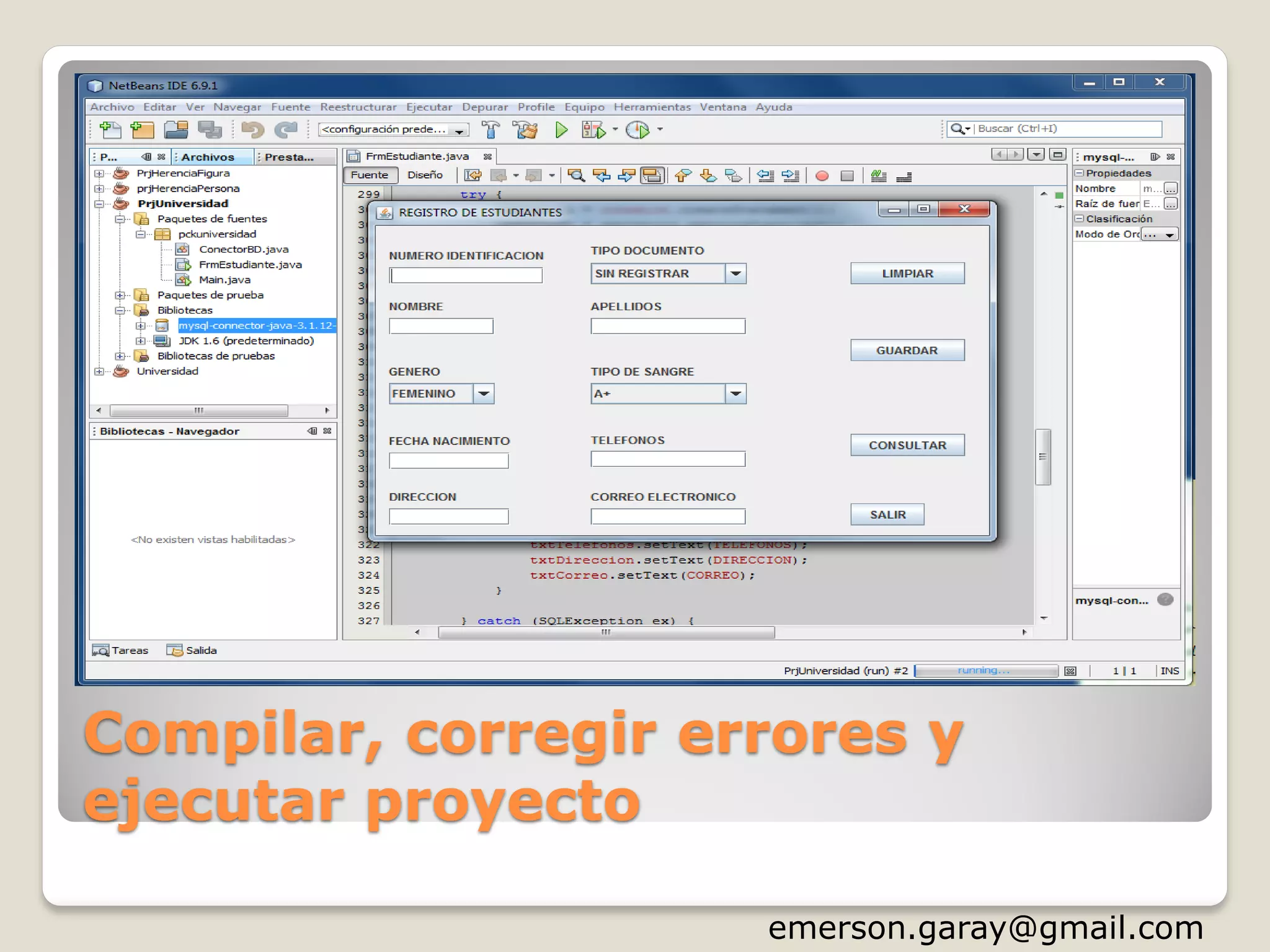Click the CORREO ELECTRONICO text field
The image size is (1270, 952).
pyautogui.click(x=668, y=516)
